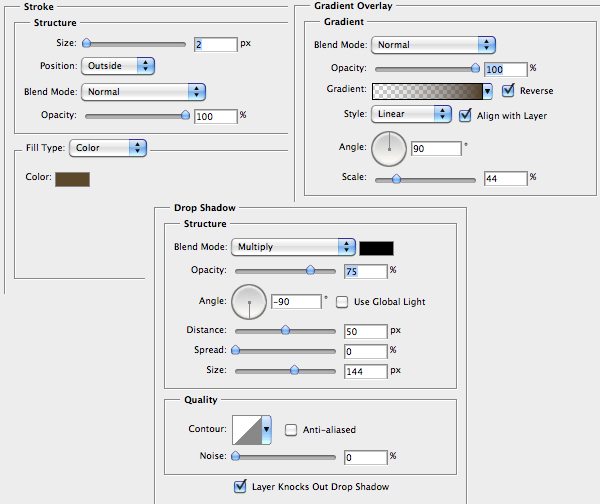Open the gradient Style dropdown set to Linear
This screenshot has height=504, width=600.
coord(411,114)
